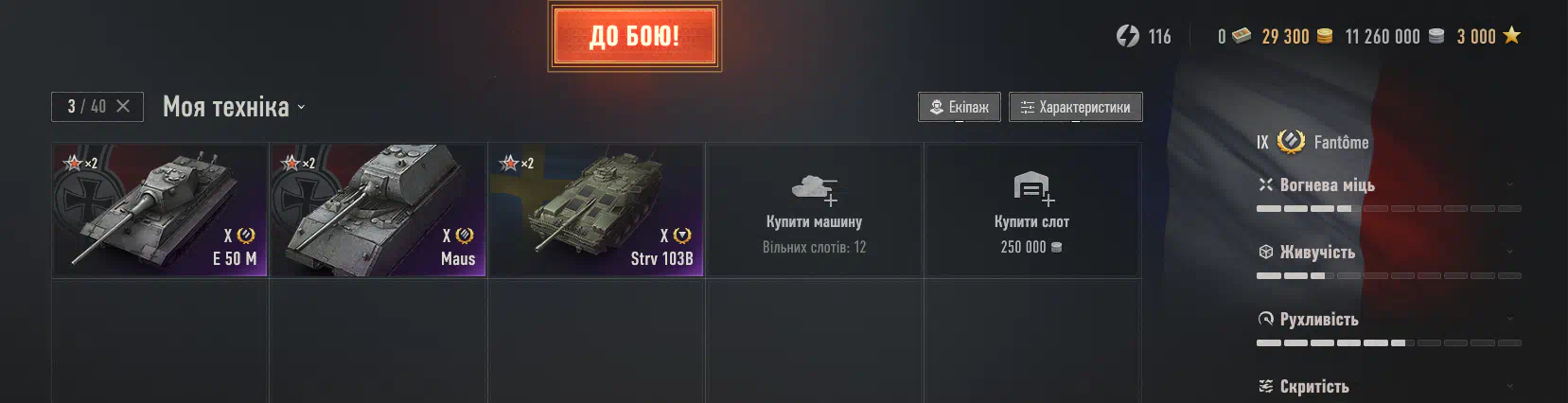Expand the Живучість characteristics section

coord(1509,252)
